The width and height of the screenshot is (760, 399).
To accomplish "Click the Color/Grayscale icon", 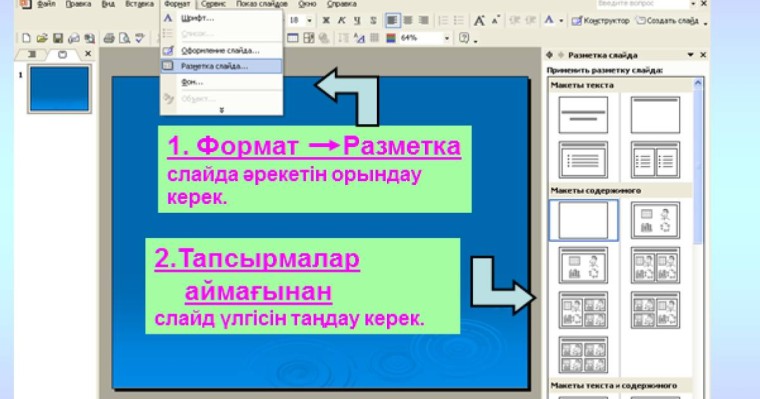I will (391, 38).
